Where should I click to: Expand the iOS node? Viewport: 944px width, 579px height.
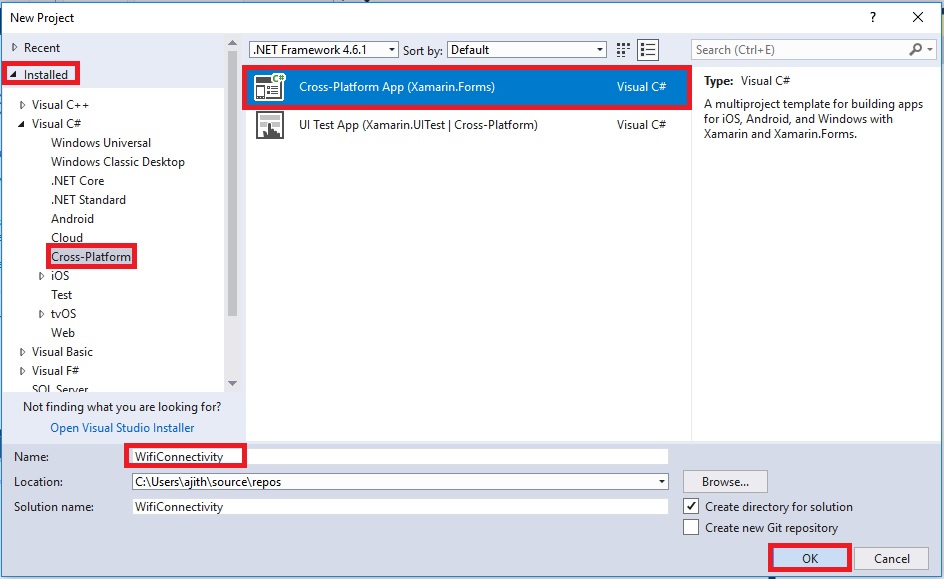click(42, 276)
